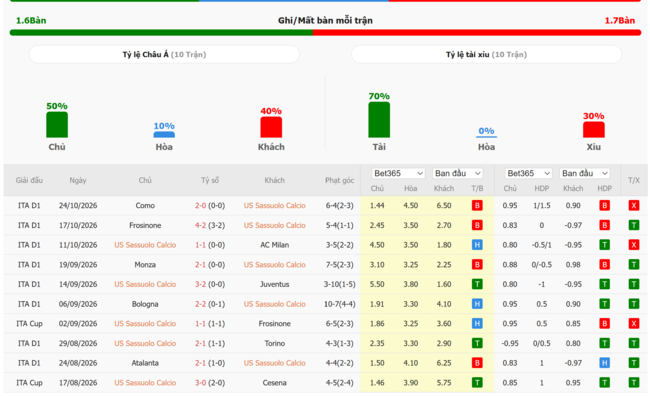Click the 5.50 home odds in Juventus row
Screen dimensions: 650x396
[x=377, y=284]
